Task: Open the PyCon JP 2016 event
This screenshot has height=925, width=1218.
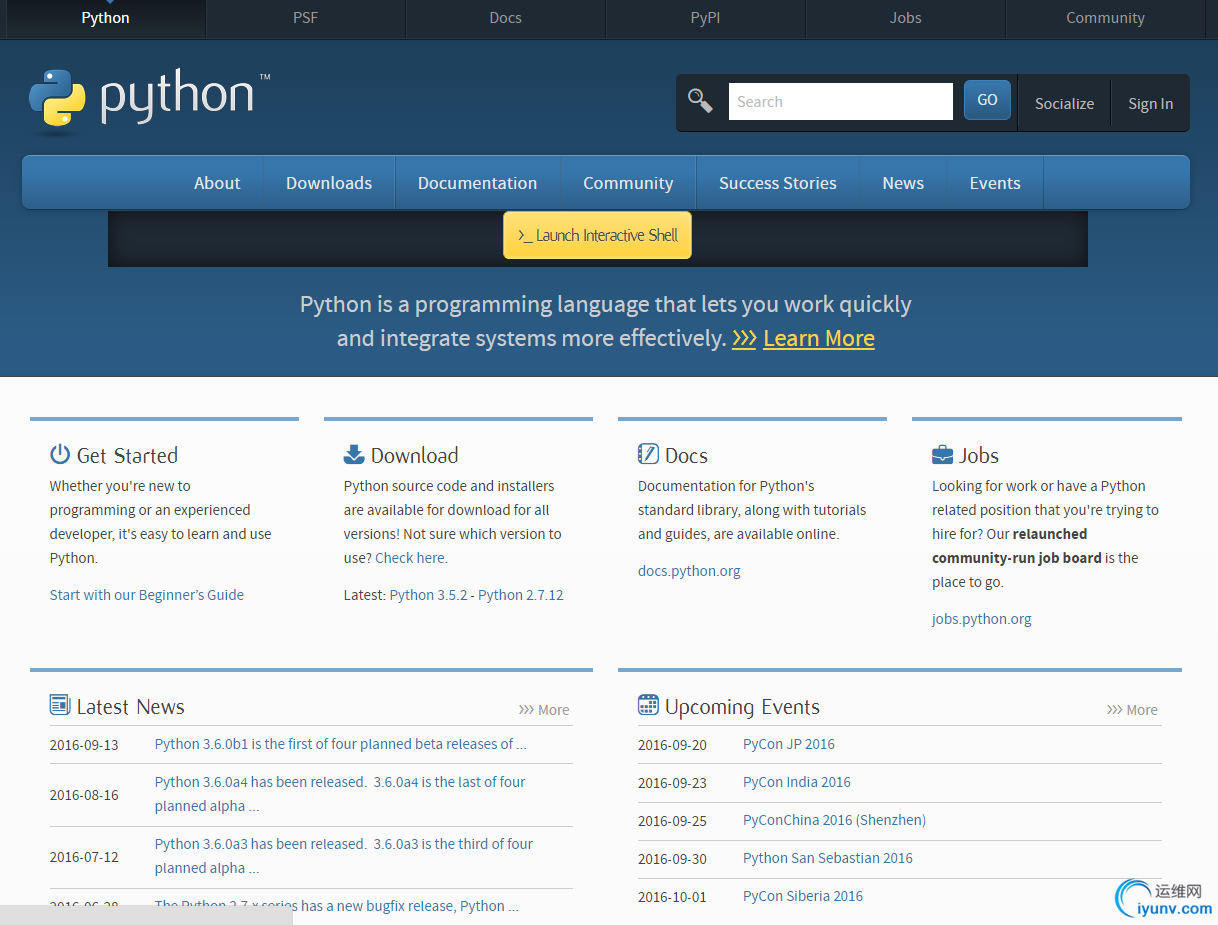Action: click(788, 744)
